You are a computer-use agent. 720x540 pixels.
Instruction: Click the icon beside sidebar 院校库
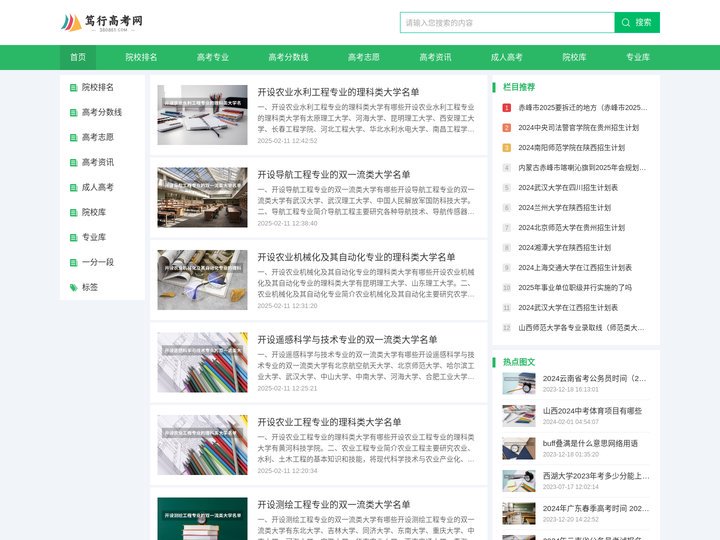(73, 213)
